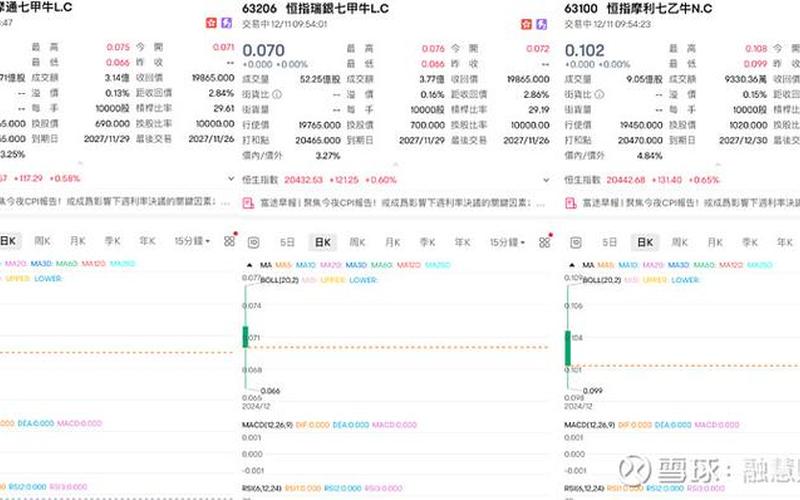The width and height of the screenshot is (800, 500).
Task: Click purple lightning badge in leftmost panel
Action: point(227,22)
